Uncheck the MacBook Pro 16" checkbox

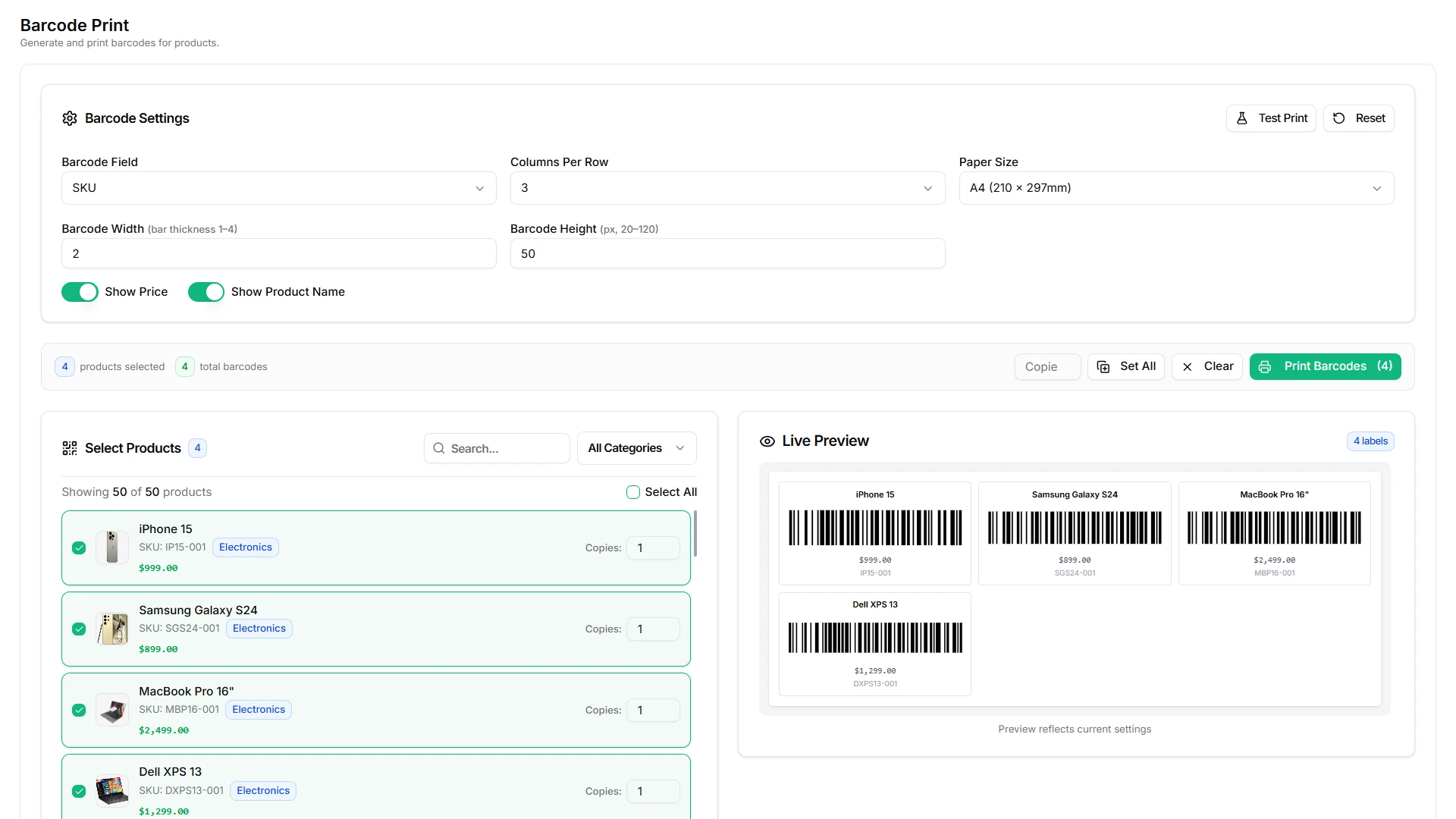point(79,710)
